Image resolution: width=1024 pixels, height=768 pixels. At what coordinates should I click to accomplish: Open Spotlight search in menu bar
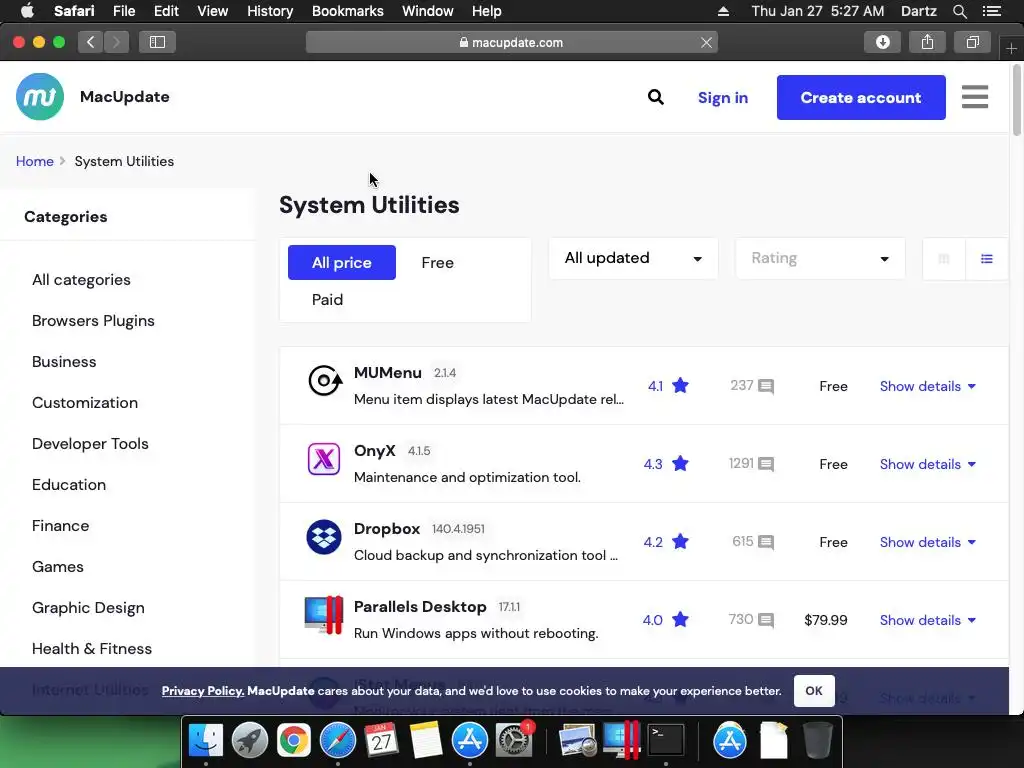[x=959, y=11]
